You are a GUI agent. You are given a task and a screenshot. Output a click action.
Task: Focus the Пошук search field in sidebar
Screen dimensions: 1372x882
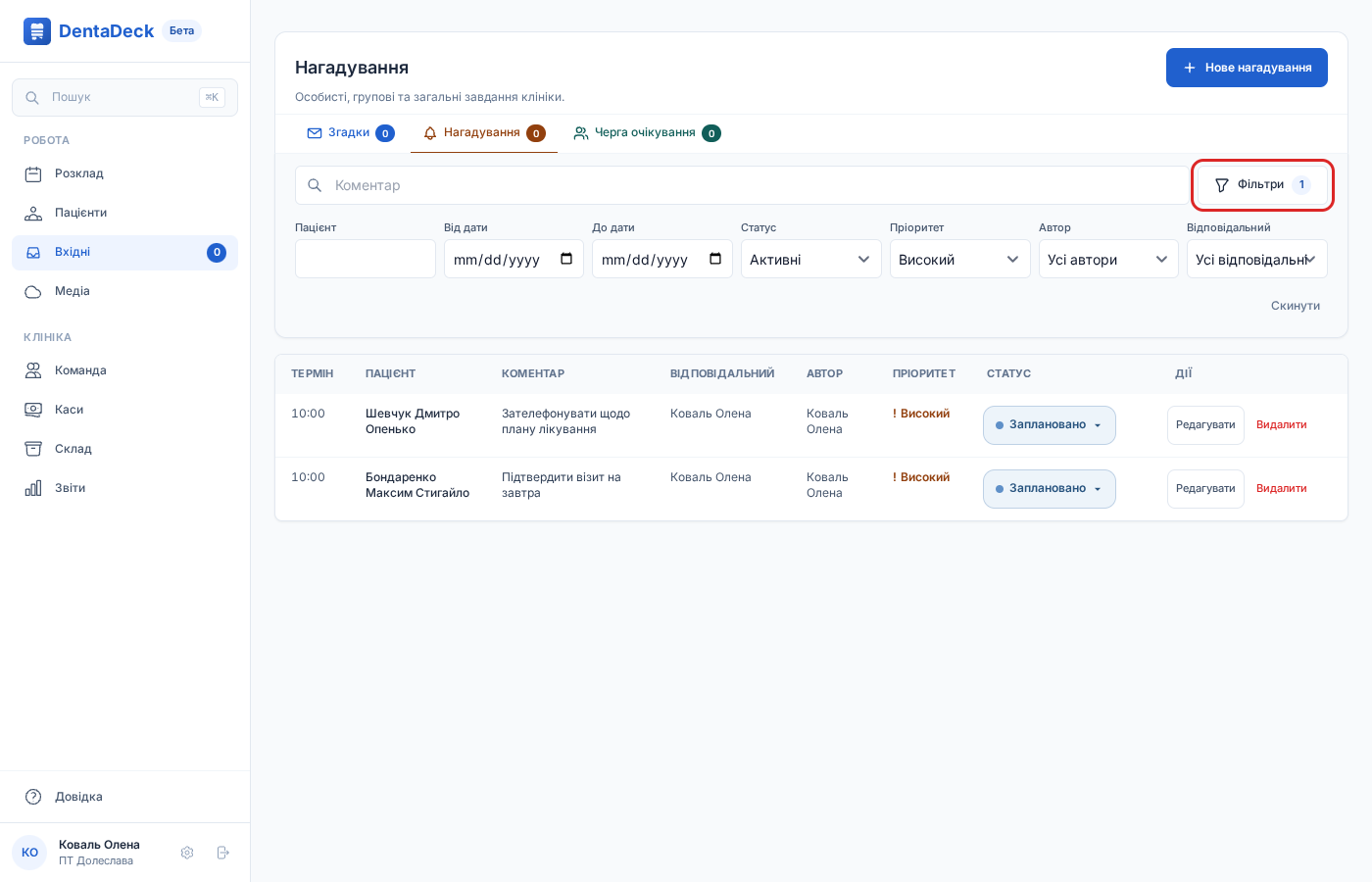[124, 97]
